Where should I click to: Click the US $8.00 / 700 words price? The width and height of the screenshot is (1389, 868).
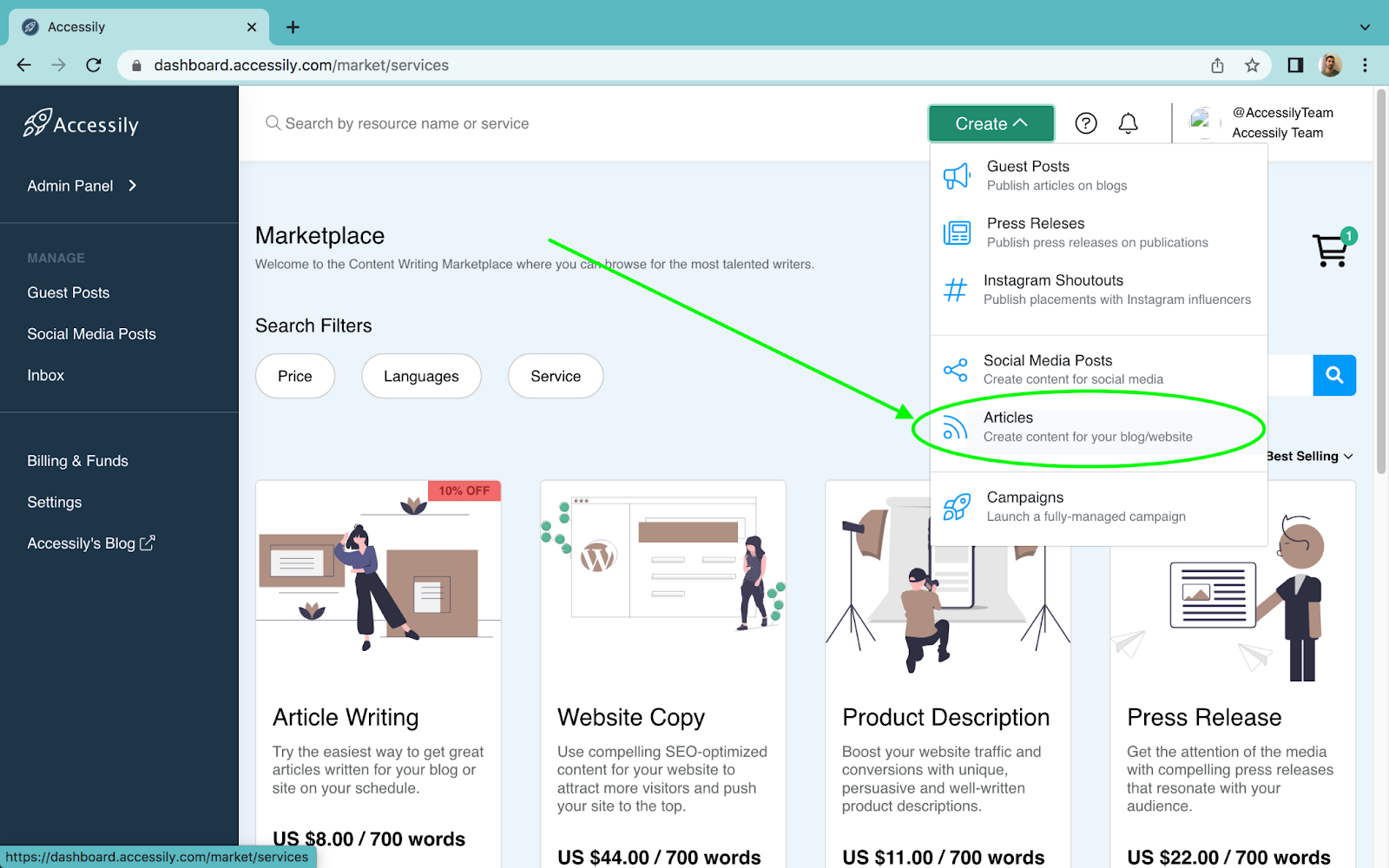pyautogui.click(x=369, y=839)
